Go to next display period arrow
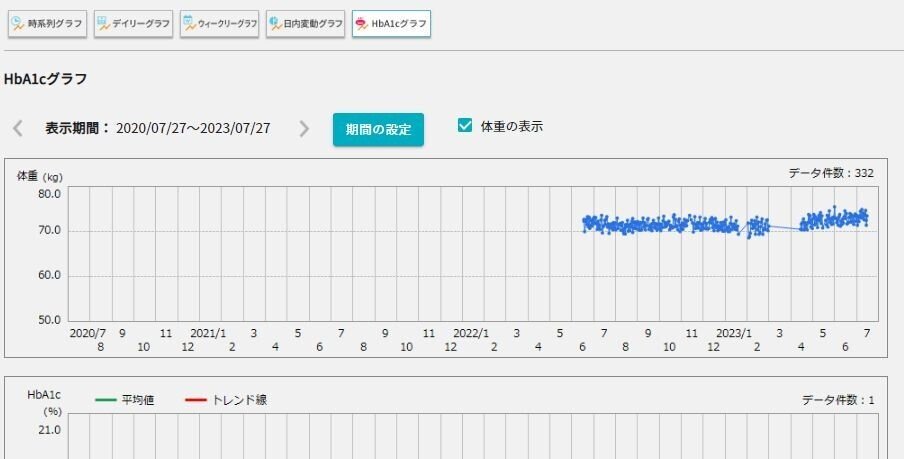Image resolution: width=904 pixels, height=459 pixels. pyautogui.click(x=304, y=129)
